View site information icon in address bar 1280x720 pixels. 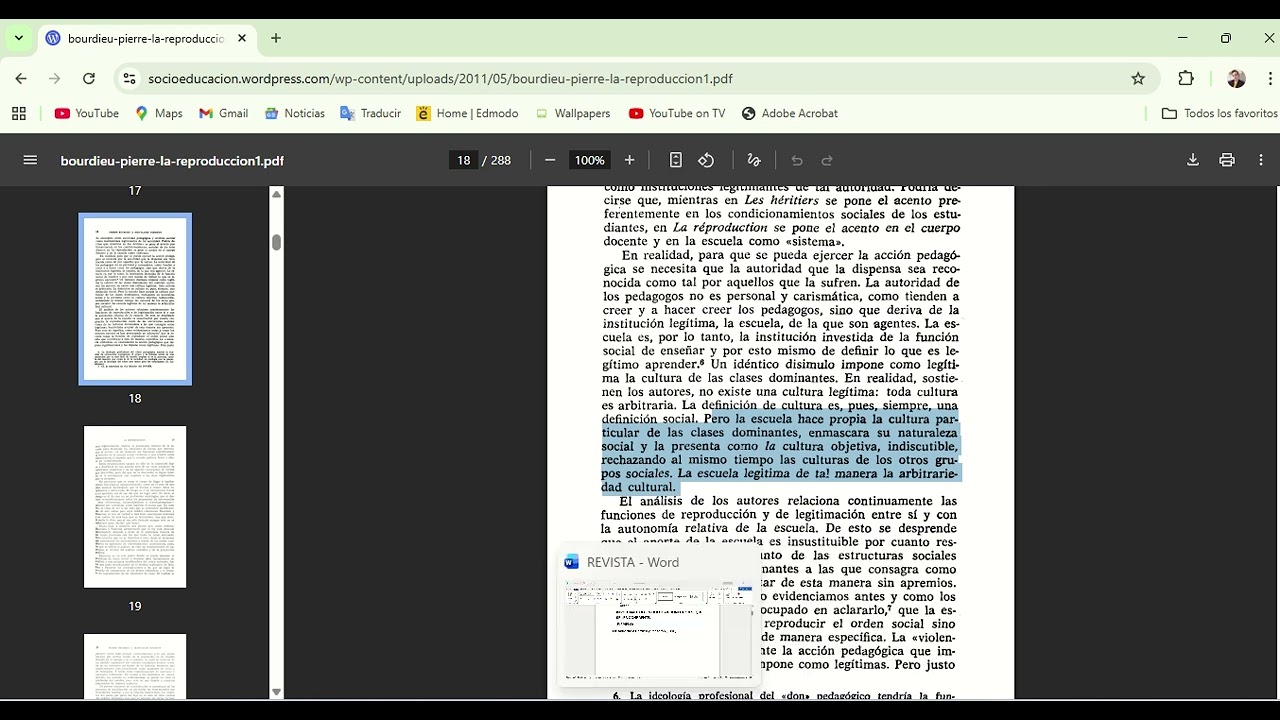click(128, 78)
